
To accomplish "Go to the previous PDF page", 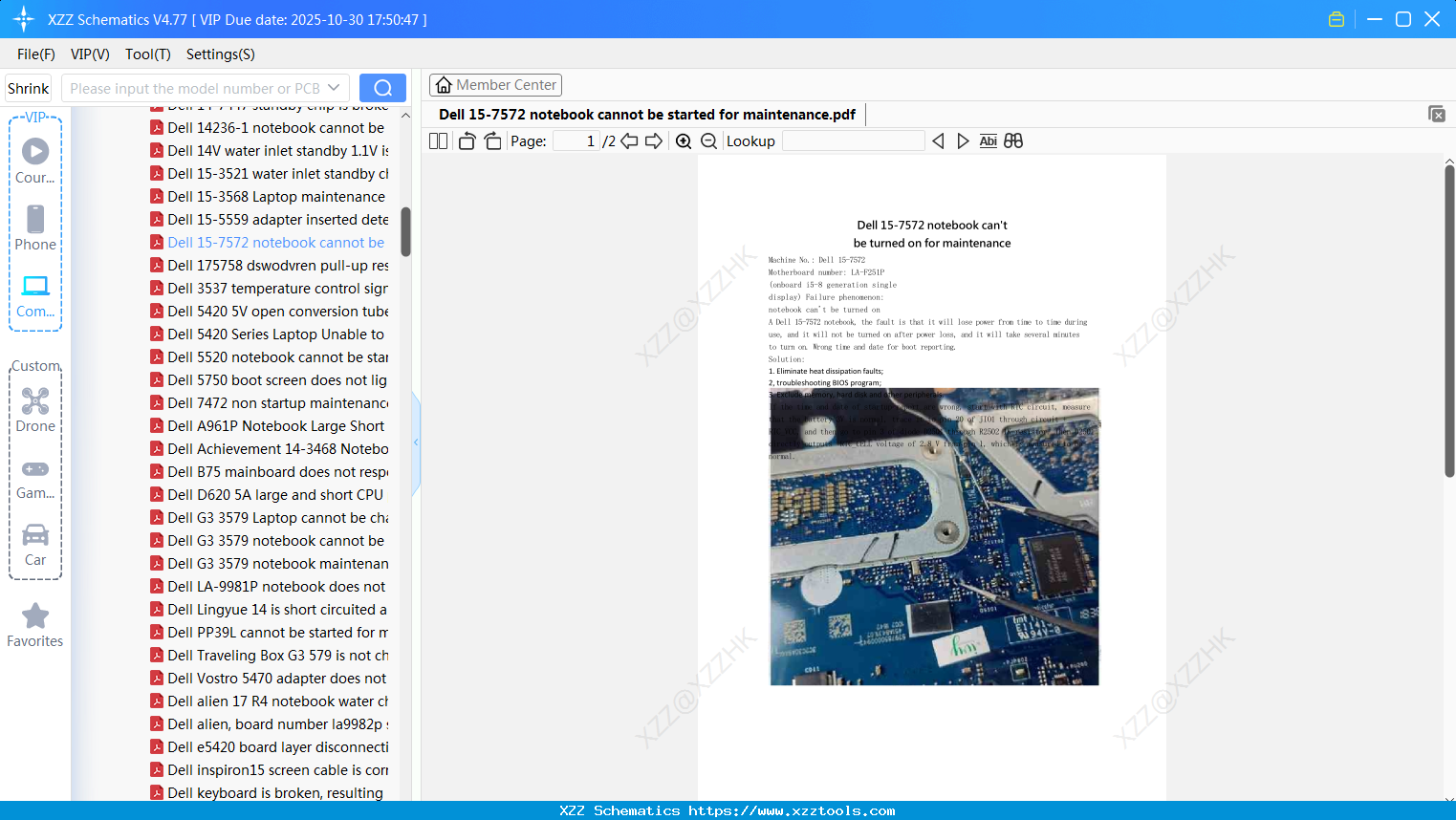I will 629,141.
